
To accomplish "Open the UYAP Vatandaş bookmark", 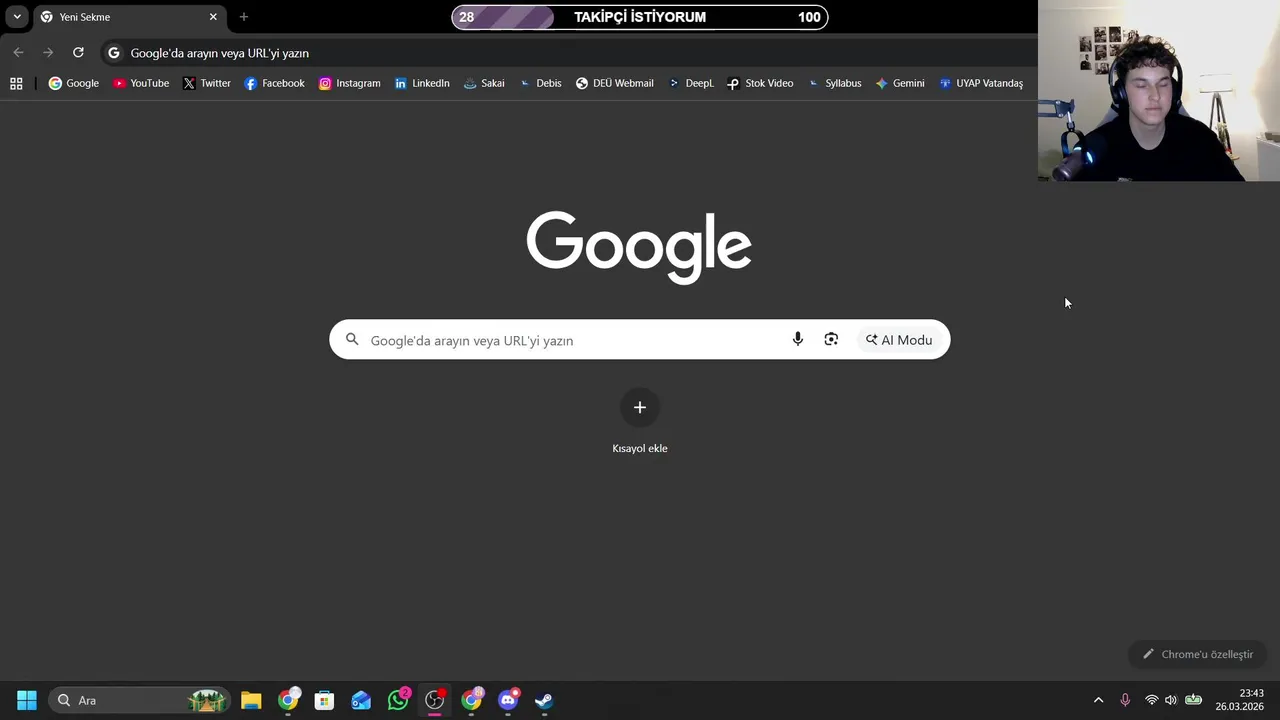I will click(x=981, y=84).
